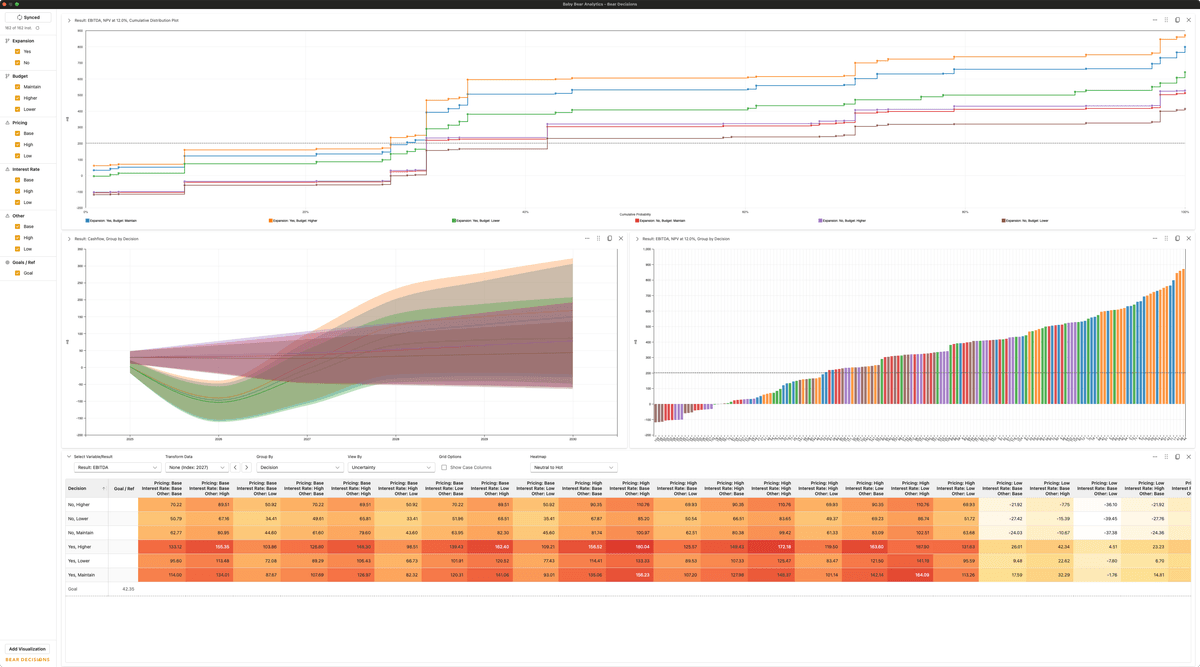Uncheck Yes under the Expansion filter
Image resolution: width=1200 pixels, height=667 pixels.
coord(17,51)
